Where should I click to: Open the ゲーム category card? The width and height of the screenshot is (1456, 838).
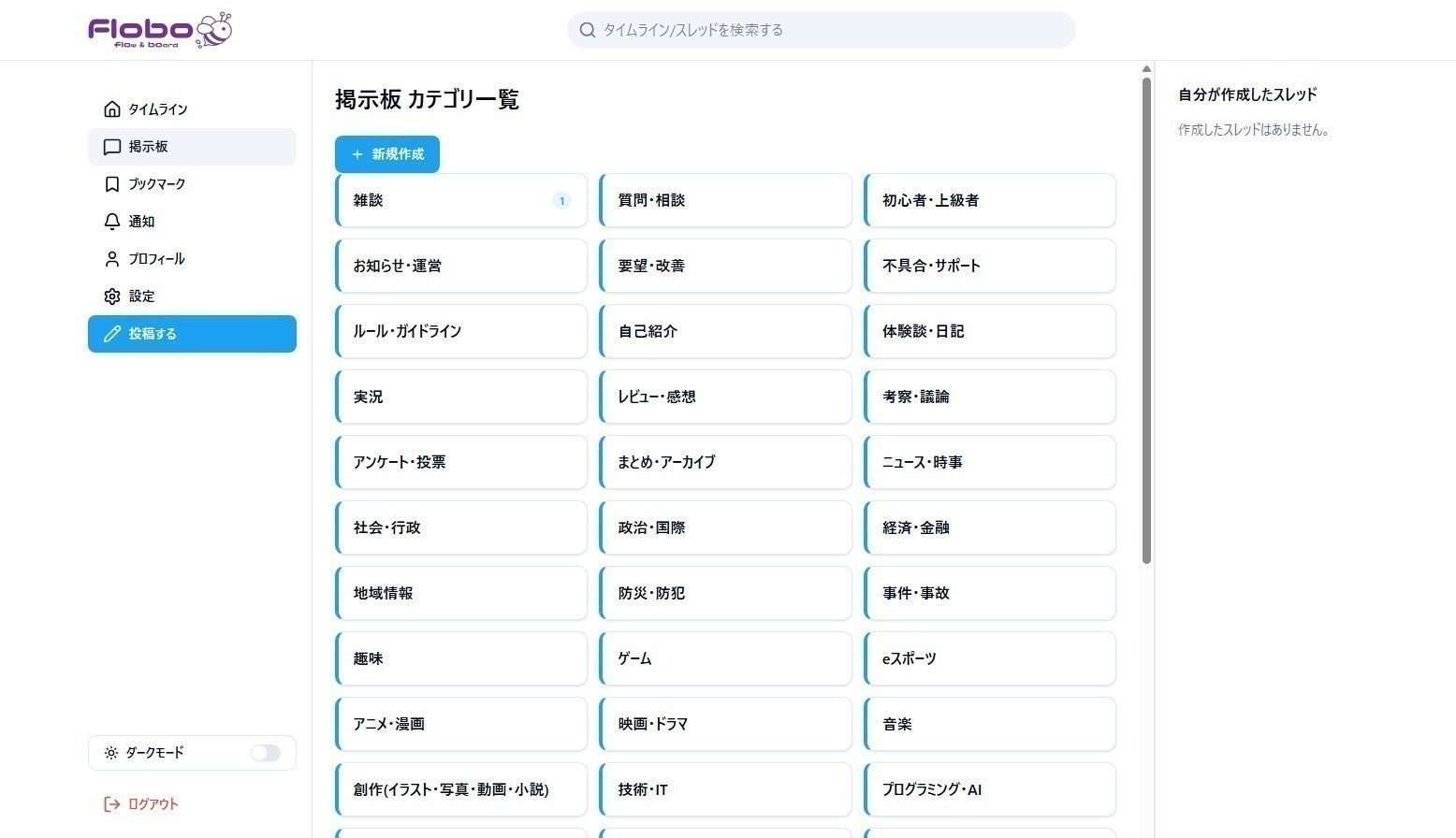724,658
